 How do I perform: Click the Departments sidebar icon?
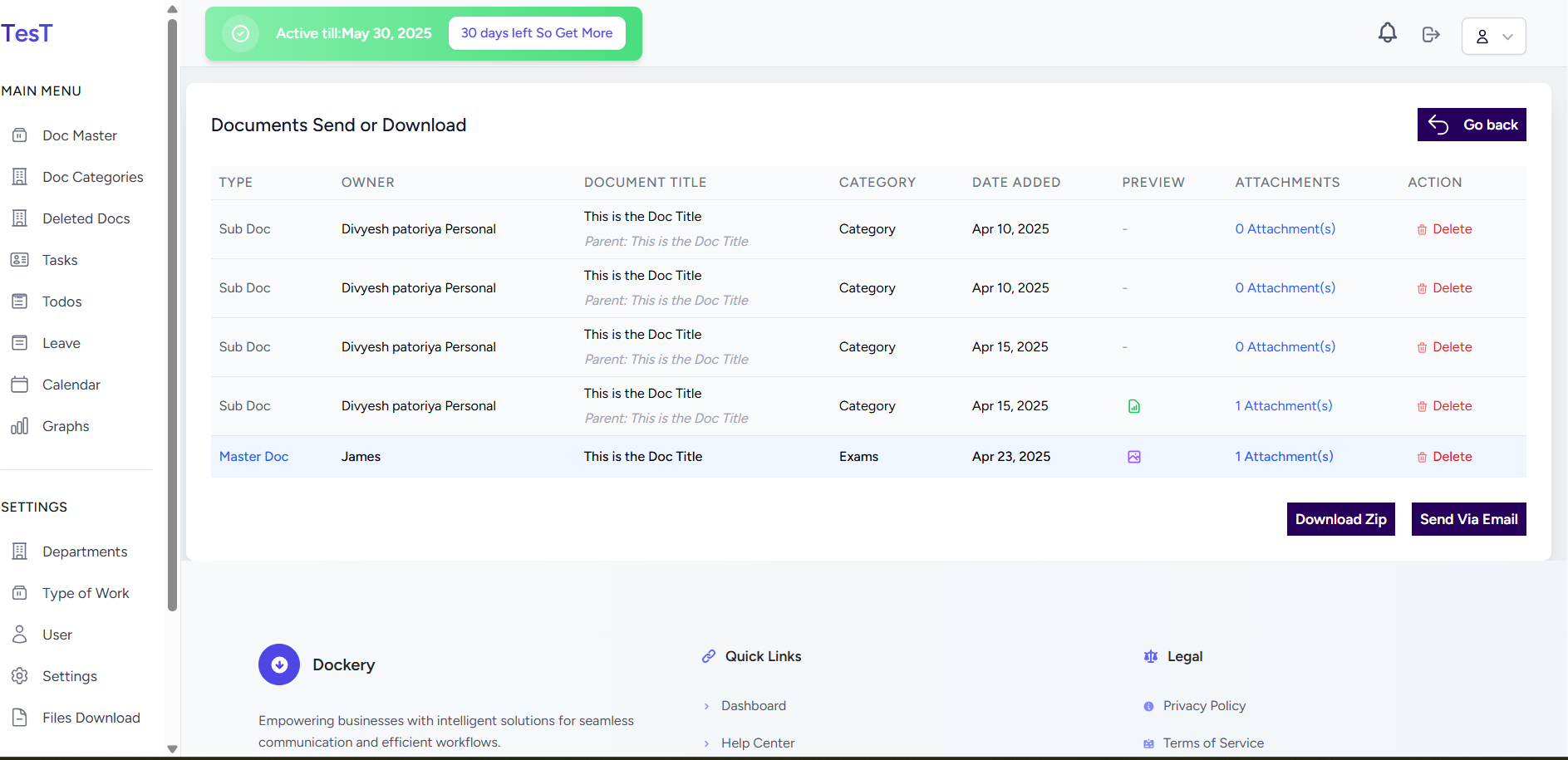(20, 551)
